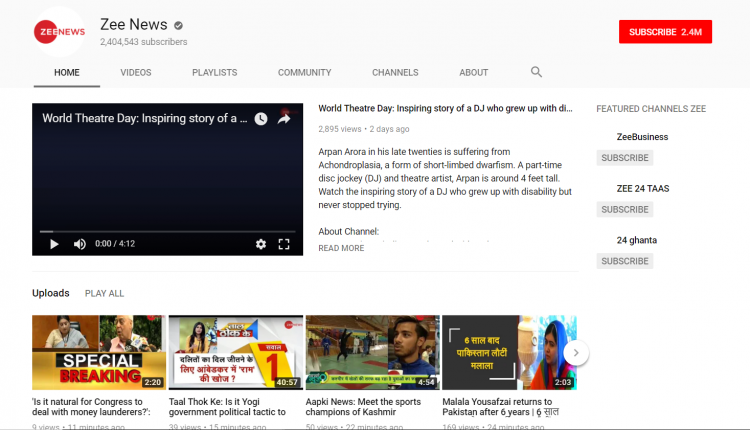This screenshot has height=430, width=750.
Task: Subscribe to ZEE 24 TAAS channel
Action: point(625,209)
